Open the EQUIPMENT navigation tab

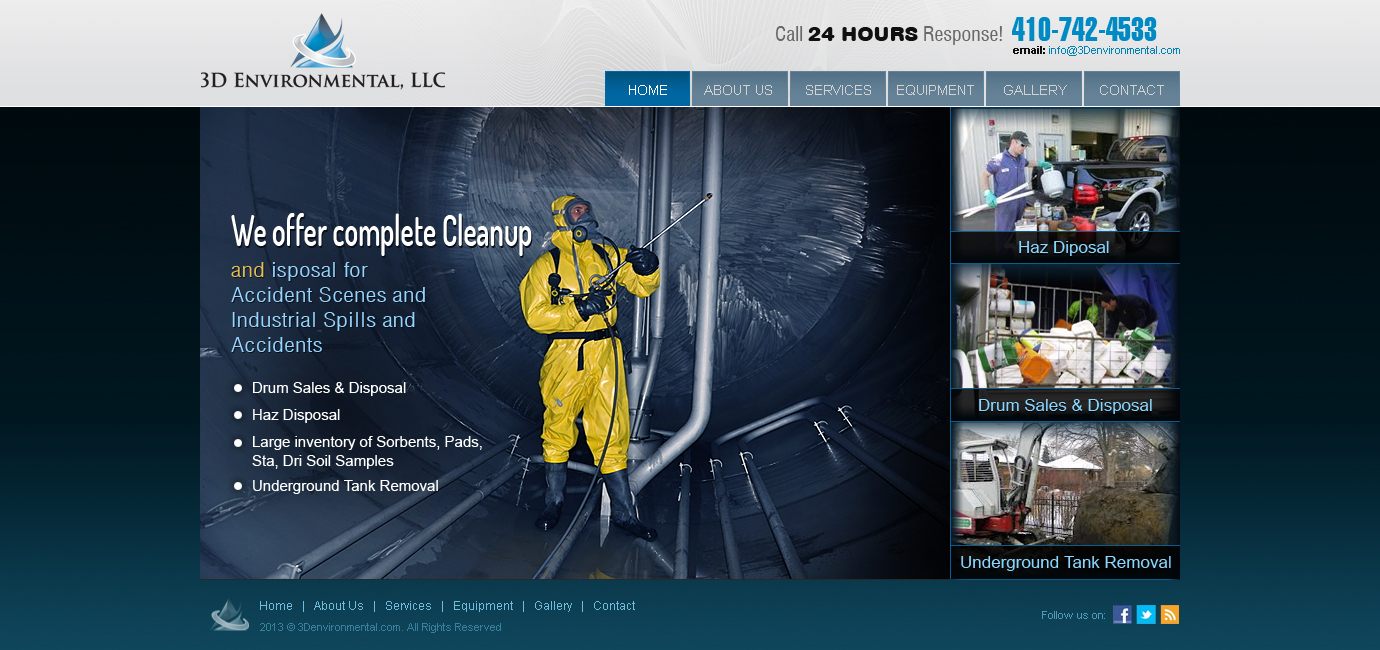(x=935, y=89)
